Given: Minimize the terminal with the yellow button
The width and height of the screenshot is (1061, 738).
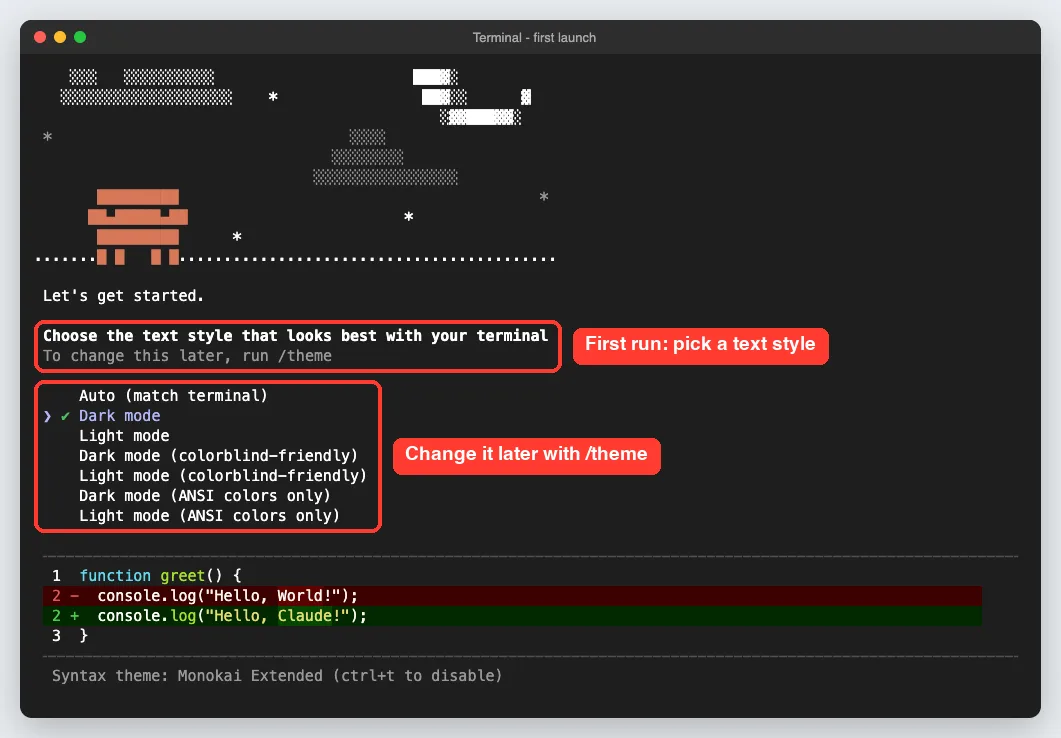Looking at the screenshot, I should (x=60, y=37).
